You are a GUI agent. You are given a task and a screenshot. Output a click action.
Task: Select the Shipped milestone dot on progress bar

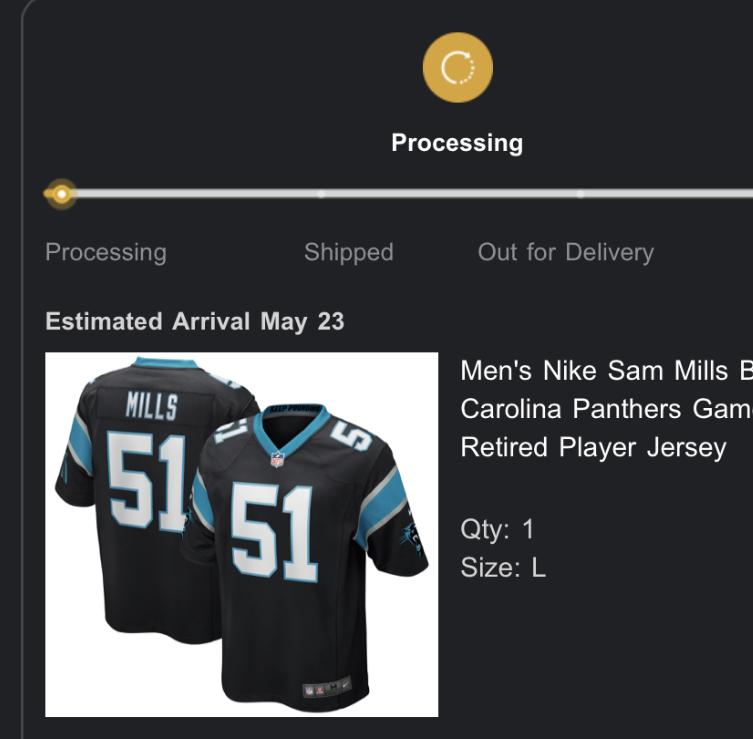tap(320, 194)
